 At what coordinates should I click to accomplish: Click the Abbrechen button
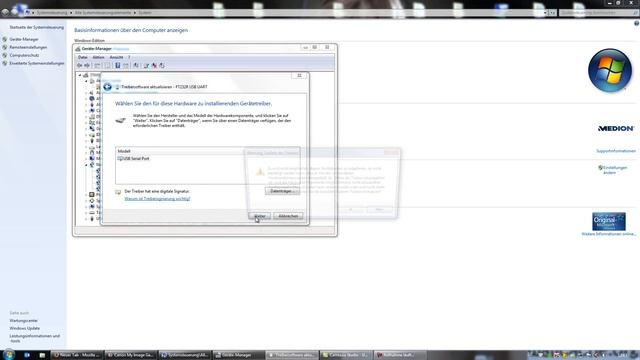288,216
